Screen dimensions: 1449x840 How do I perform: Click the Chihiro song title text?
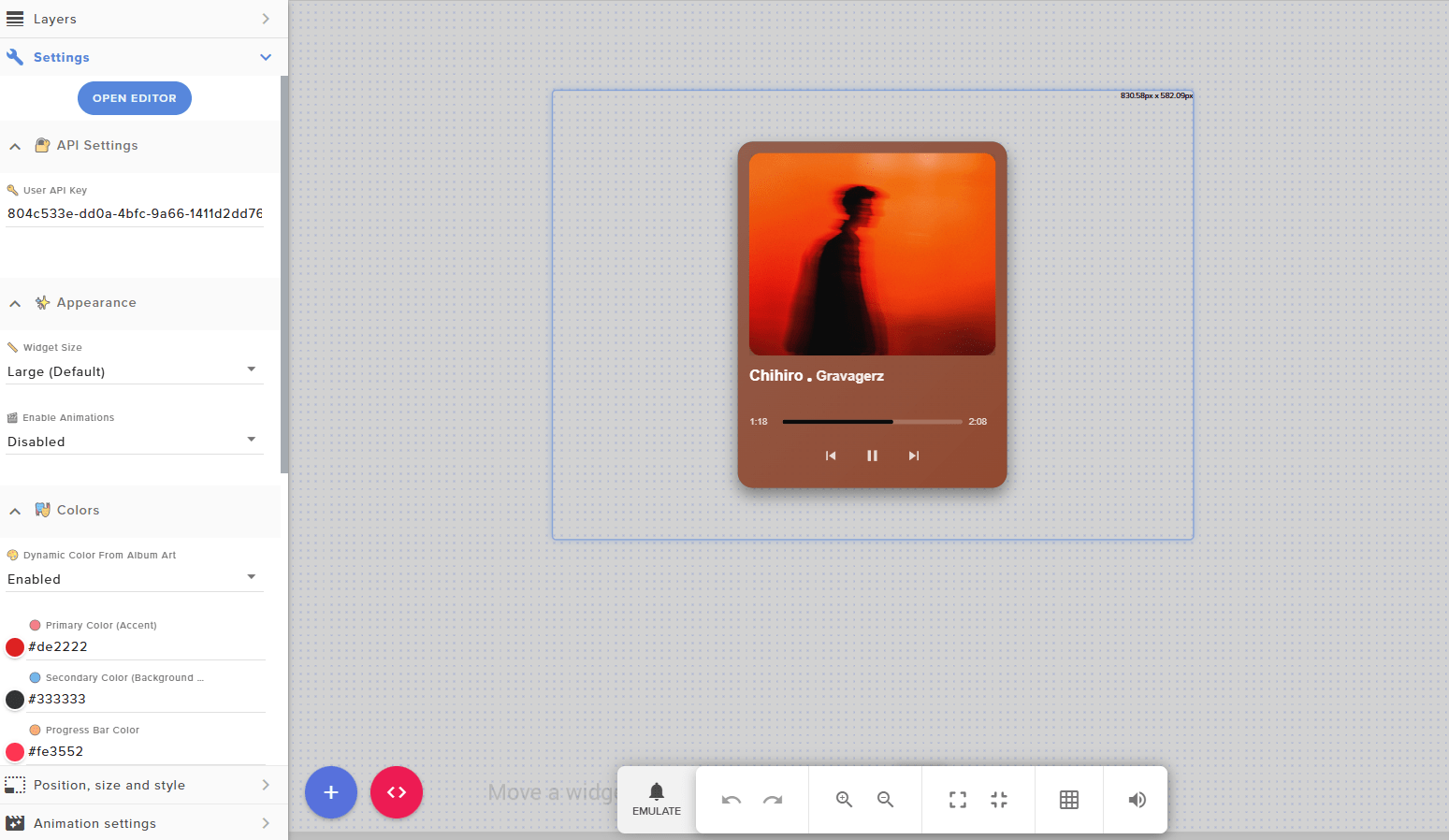point(776,375)
